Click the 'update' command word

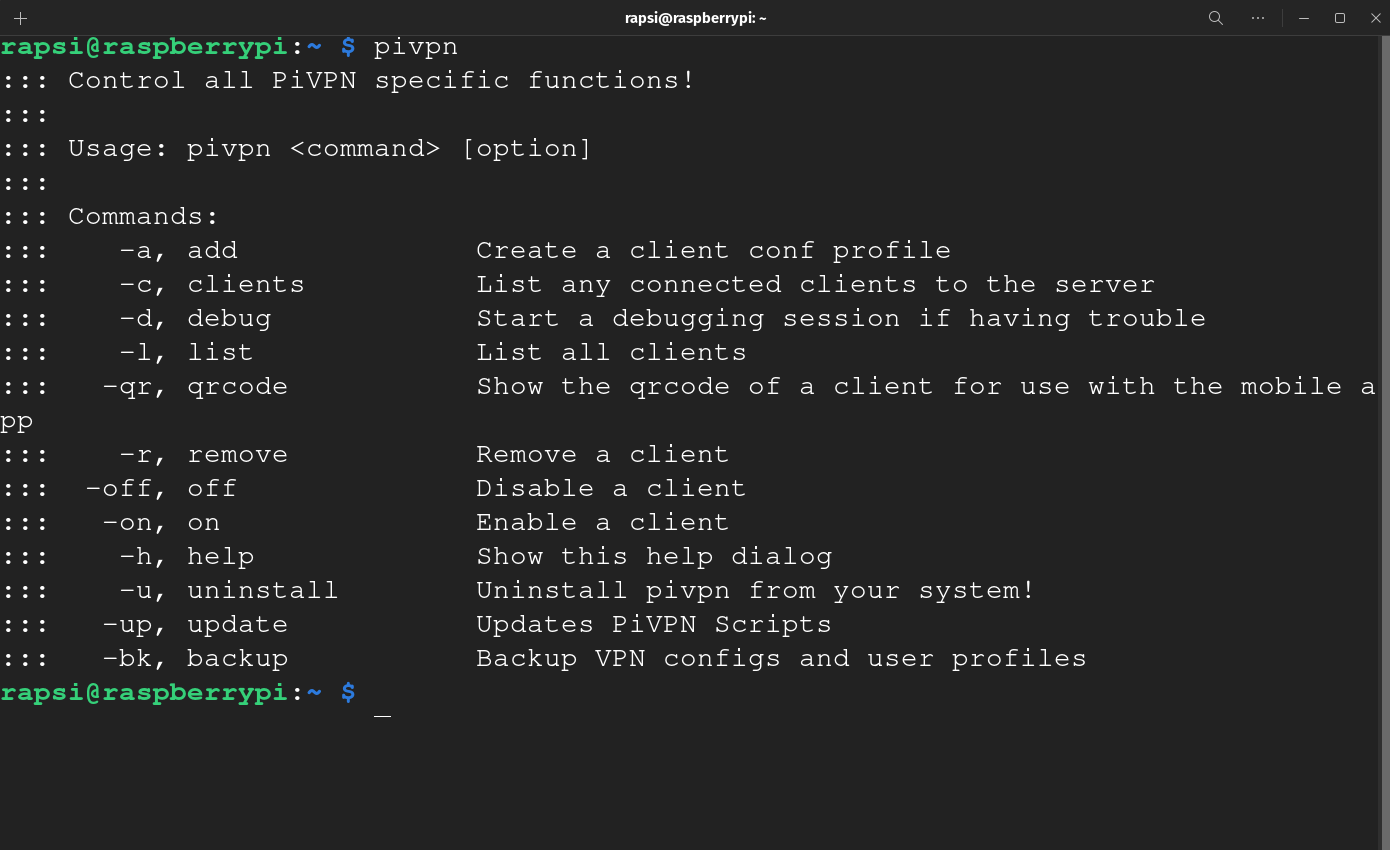[238, 625]
